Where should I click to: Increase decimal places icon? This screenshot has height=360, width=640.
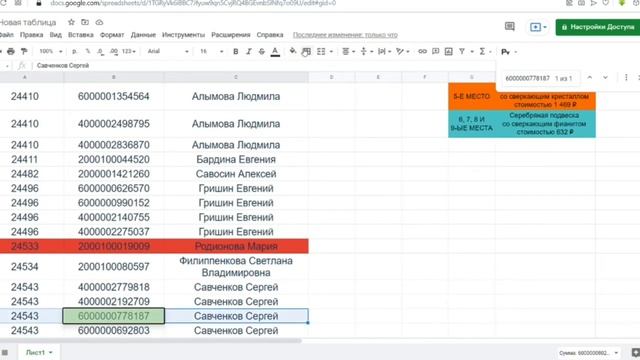tap(114, 51)
